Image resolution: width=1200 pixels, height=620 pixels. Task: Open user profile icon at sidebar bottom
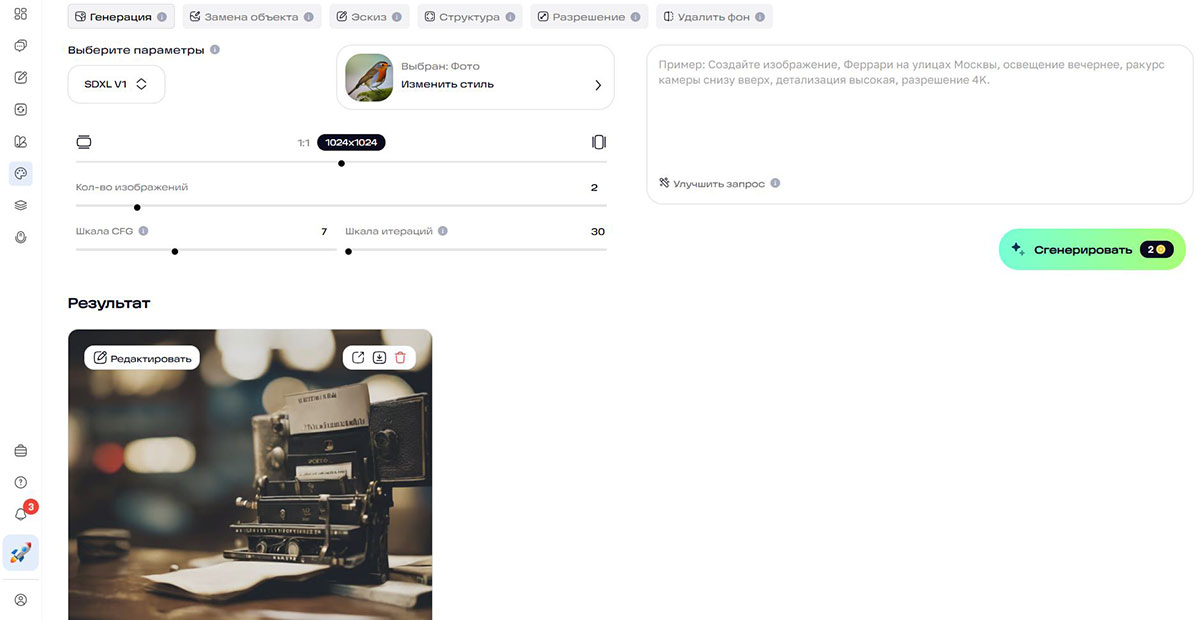pyautogui.click(x=21, y=600)
